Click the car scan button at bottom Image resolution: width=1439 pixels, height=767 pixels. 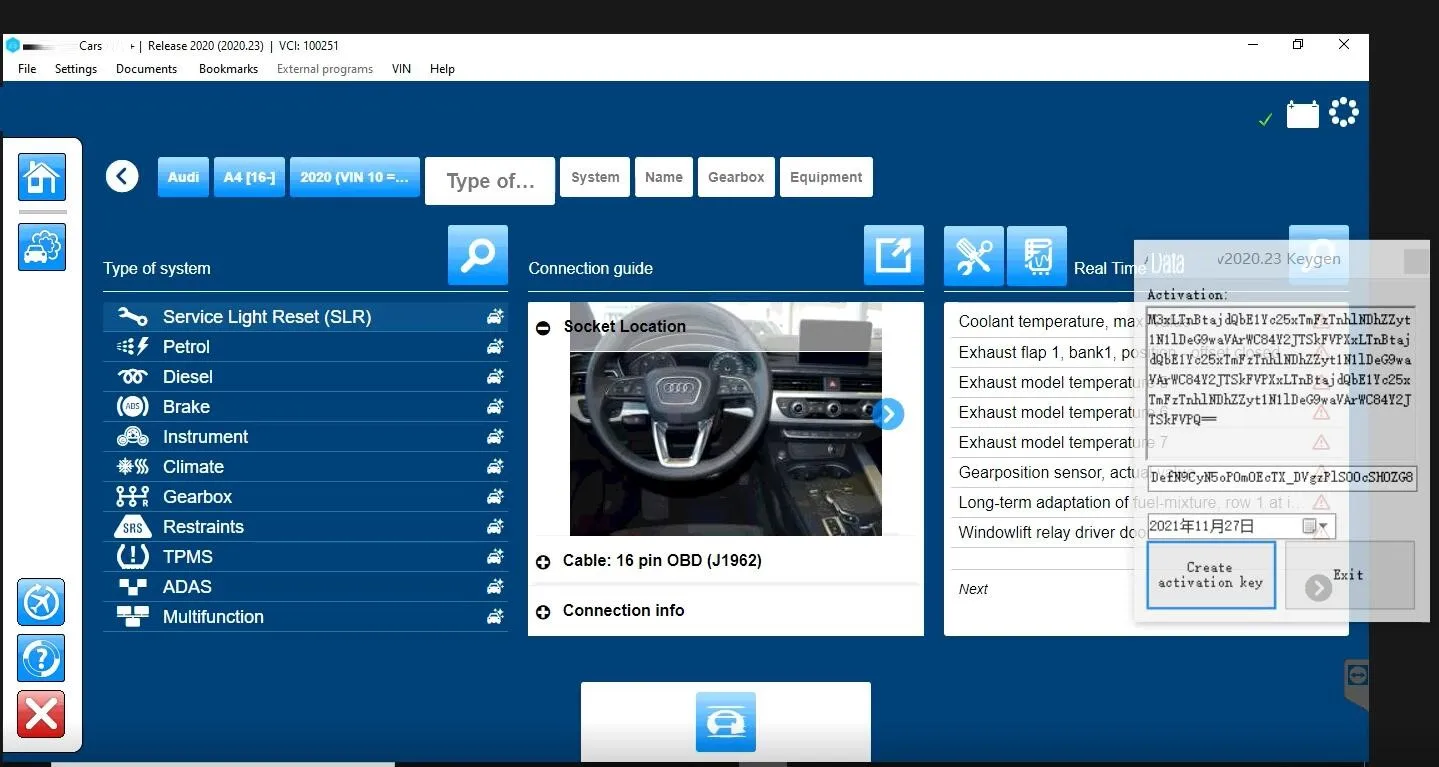725,722
